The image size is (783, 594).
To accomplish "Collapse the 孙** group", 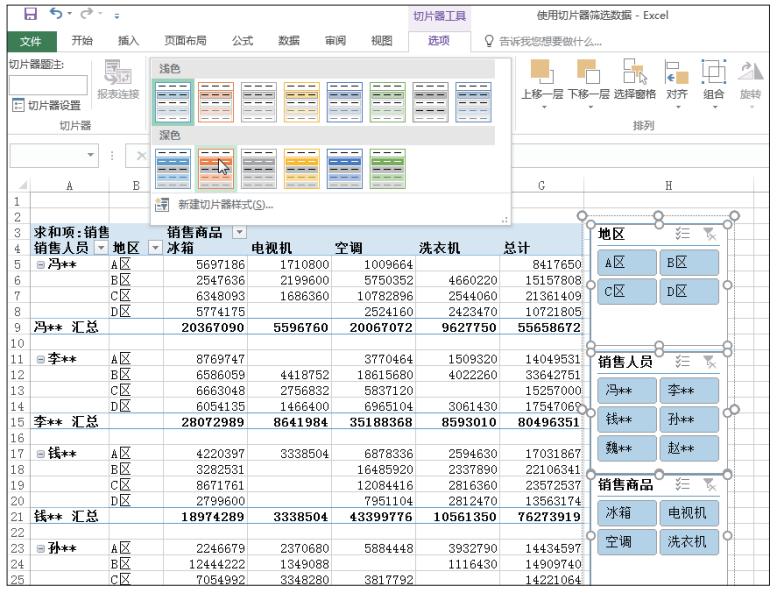I will point(40,548).
